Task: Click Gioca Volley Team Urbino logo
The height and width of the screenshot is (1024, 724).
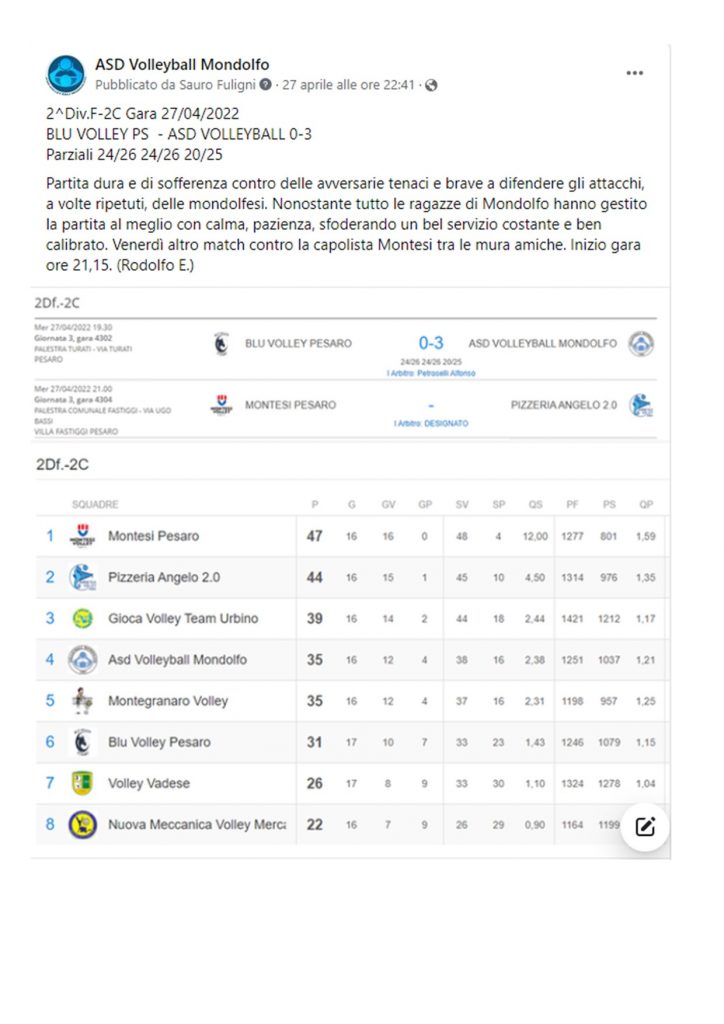Action: (x=82, y=618)
